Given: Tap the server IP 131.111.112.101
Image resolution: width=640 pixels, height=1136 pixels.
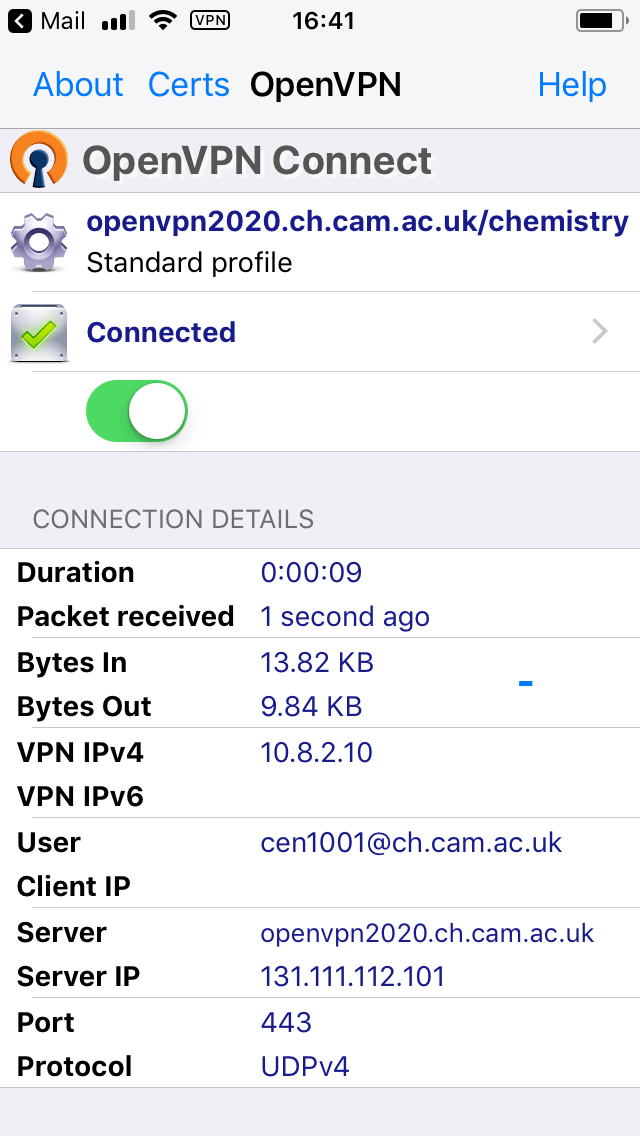Looking at the screenshot, I should (x=352, y=977).
